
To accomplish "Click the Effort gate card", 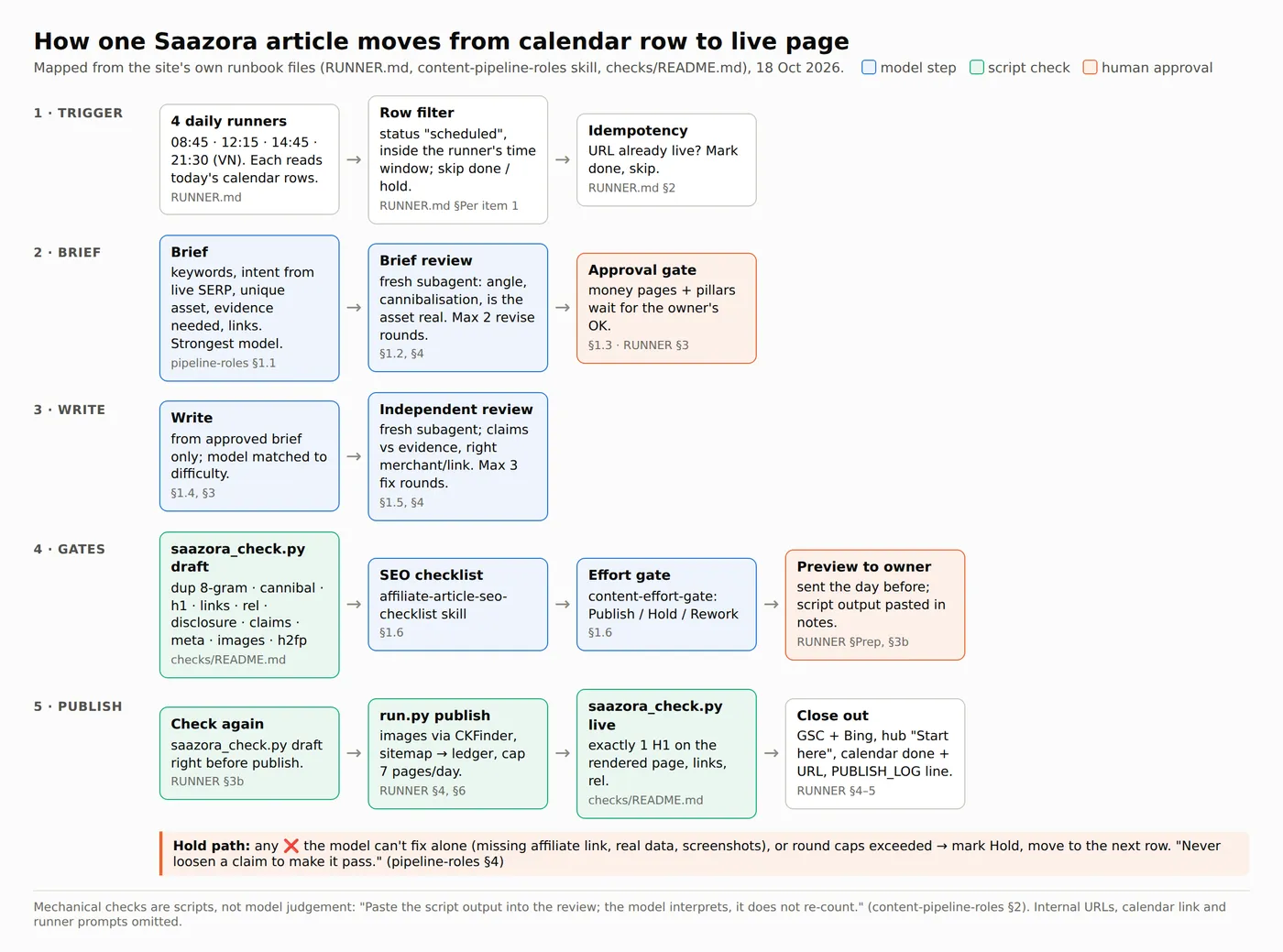I will [x=666, y=605].
